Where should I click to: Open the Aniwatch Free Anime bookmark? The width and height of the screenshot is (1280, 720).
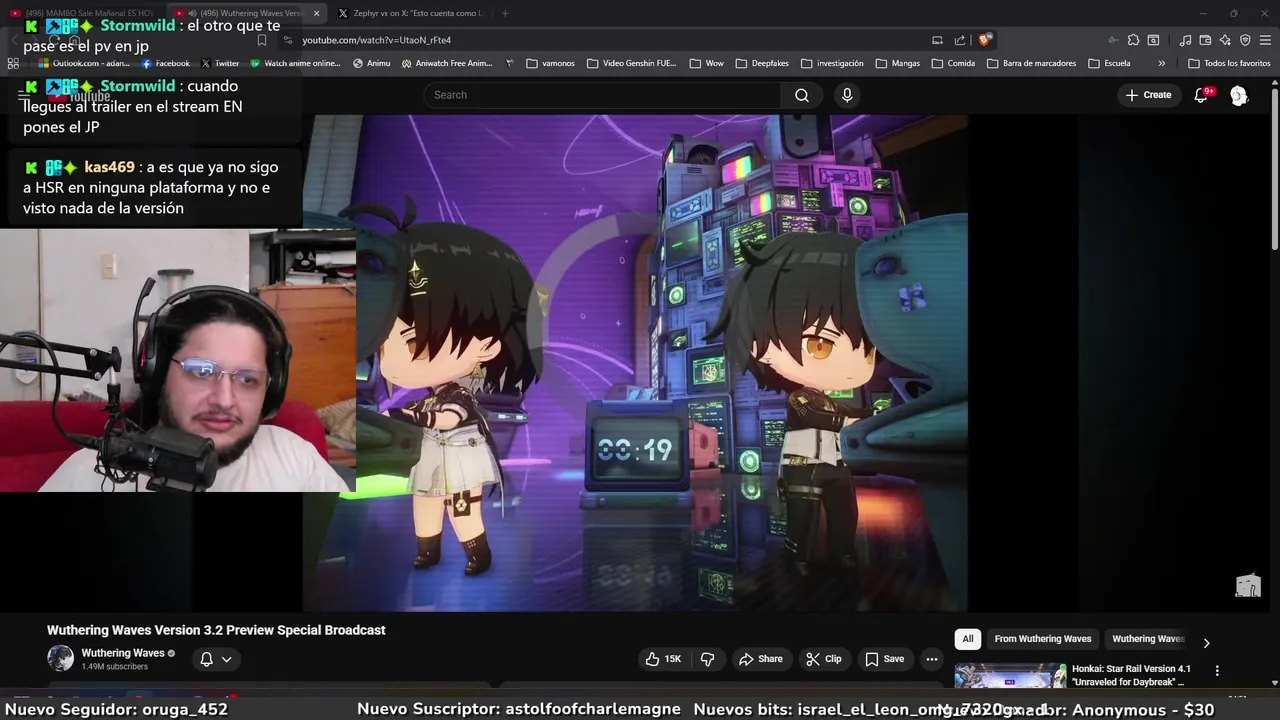[447, 63]
